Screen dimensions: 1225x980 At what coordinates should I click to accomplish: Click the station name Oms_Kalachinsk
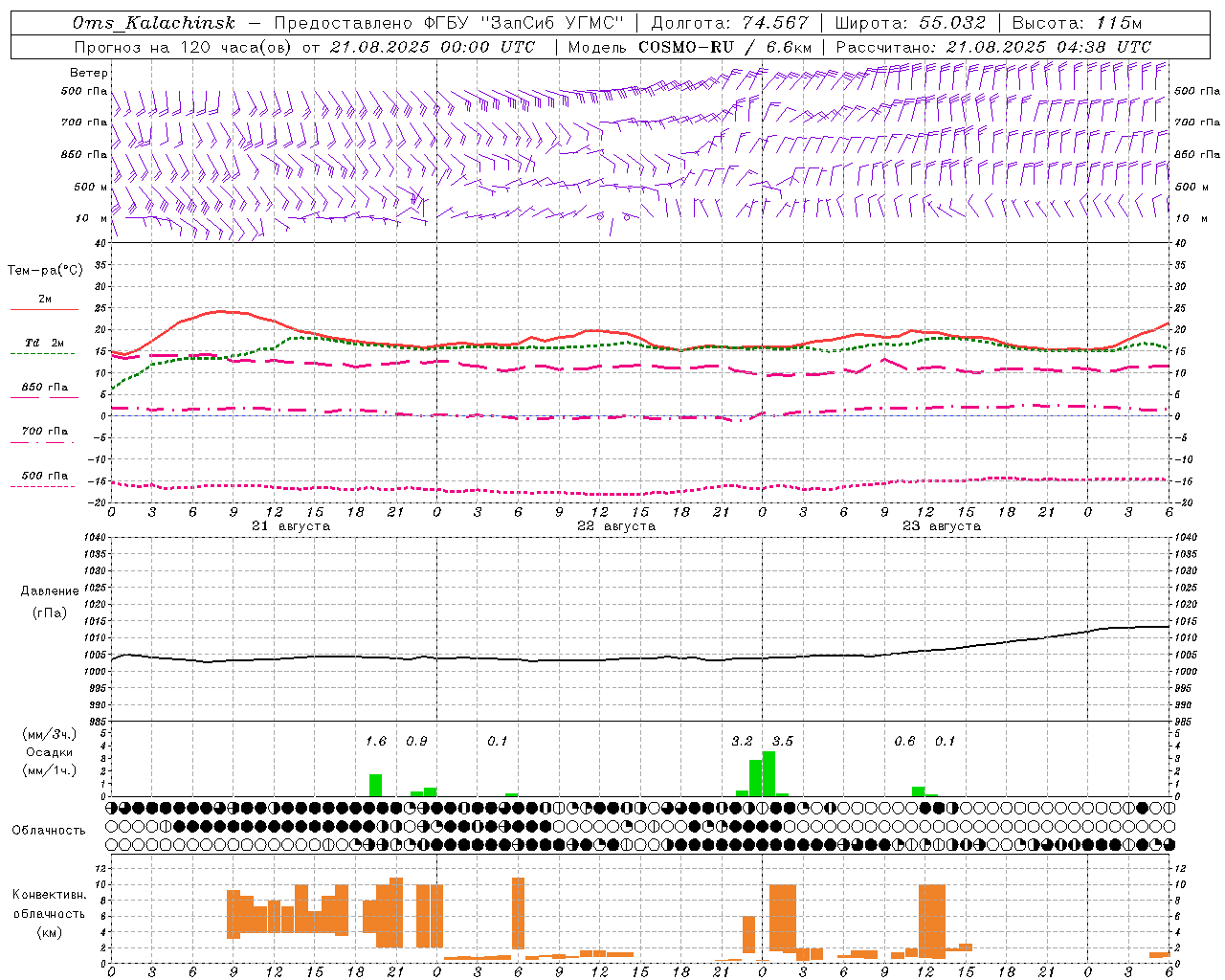pos(153,23)
